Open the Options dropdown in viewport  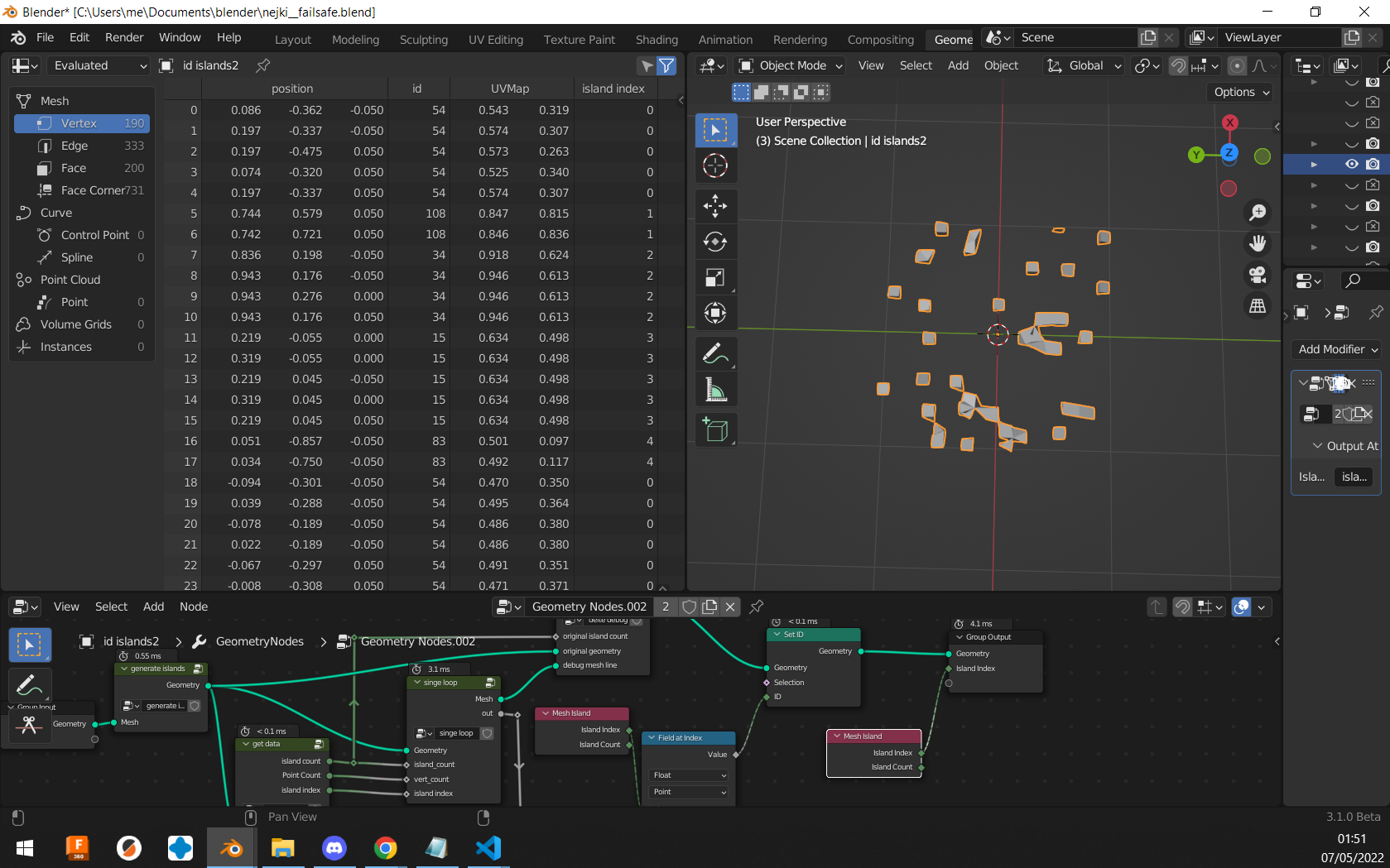coord(1241,92)
